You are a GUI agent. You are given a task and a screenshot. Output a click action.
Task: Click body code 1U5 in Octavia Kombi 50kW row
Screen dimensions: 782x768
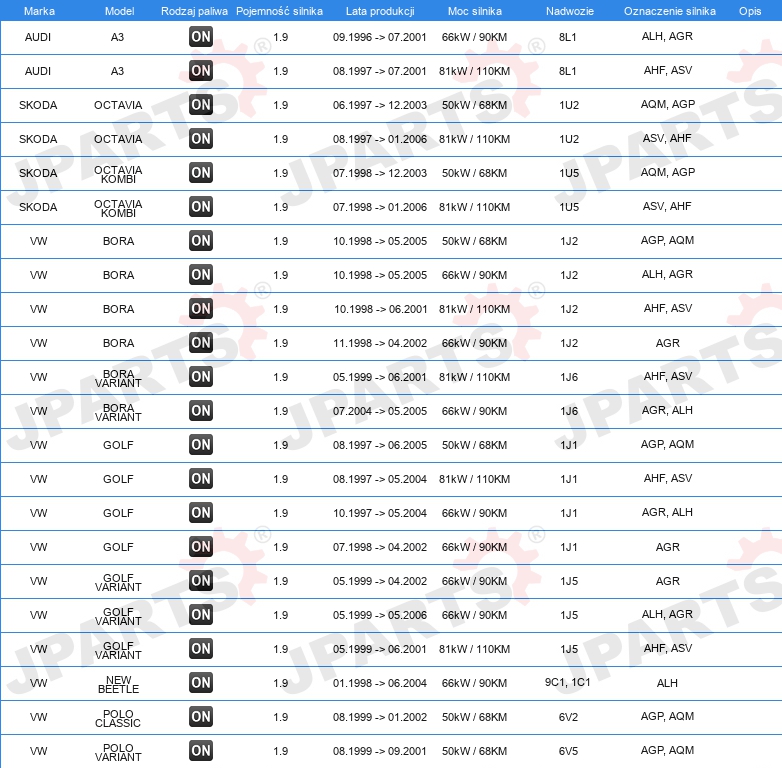[569, 173]
